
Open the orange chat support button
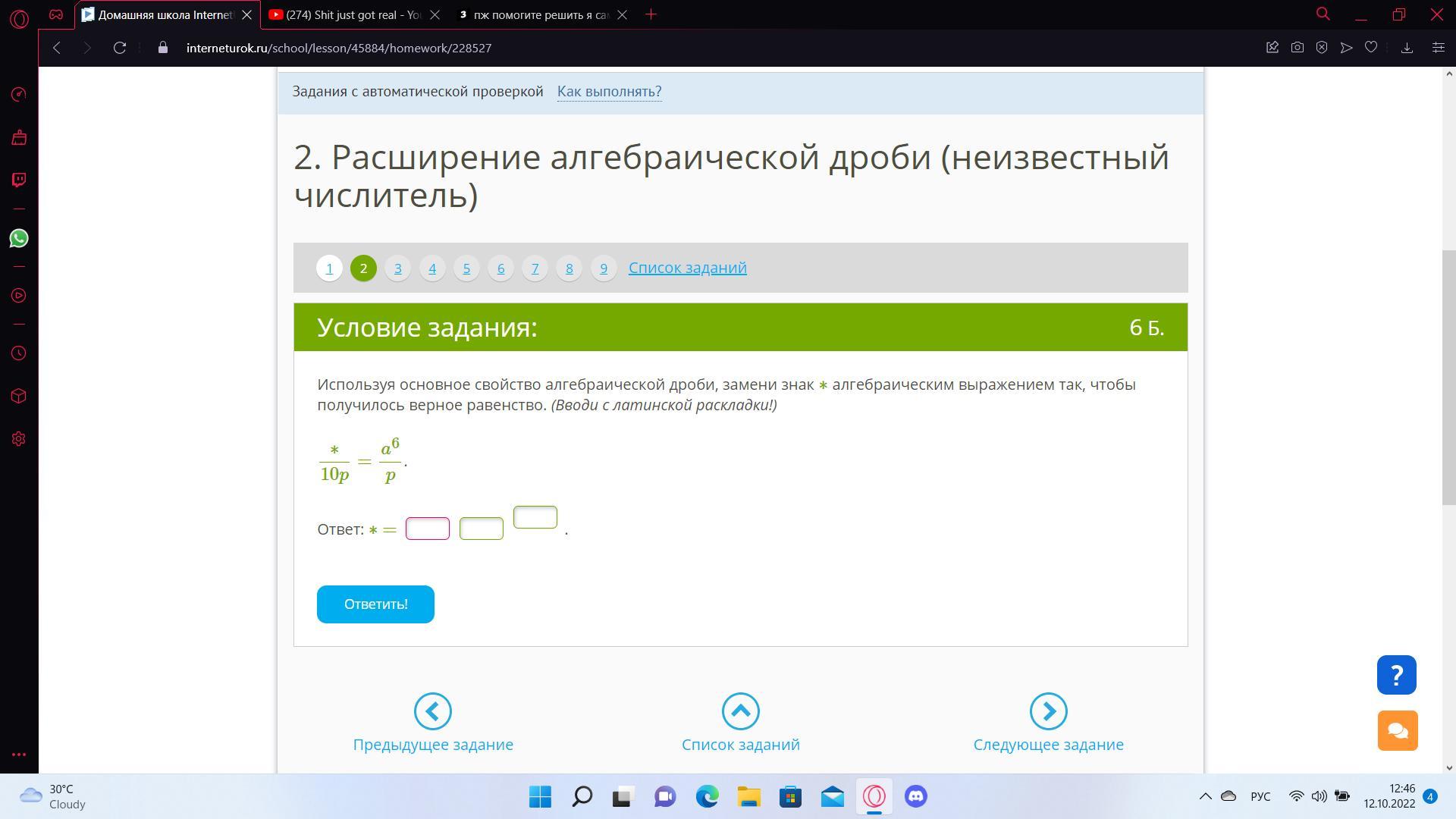1397,730
